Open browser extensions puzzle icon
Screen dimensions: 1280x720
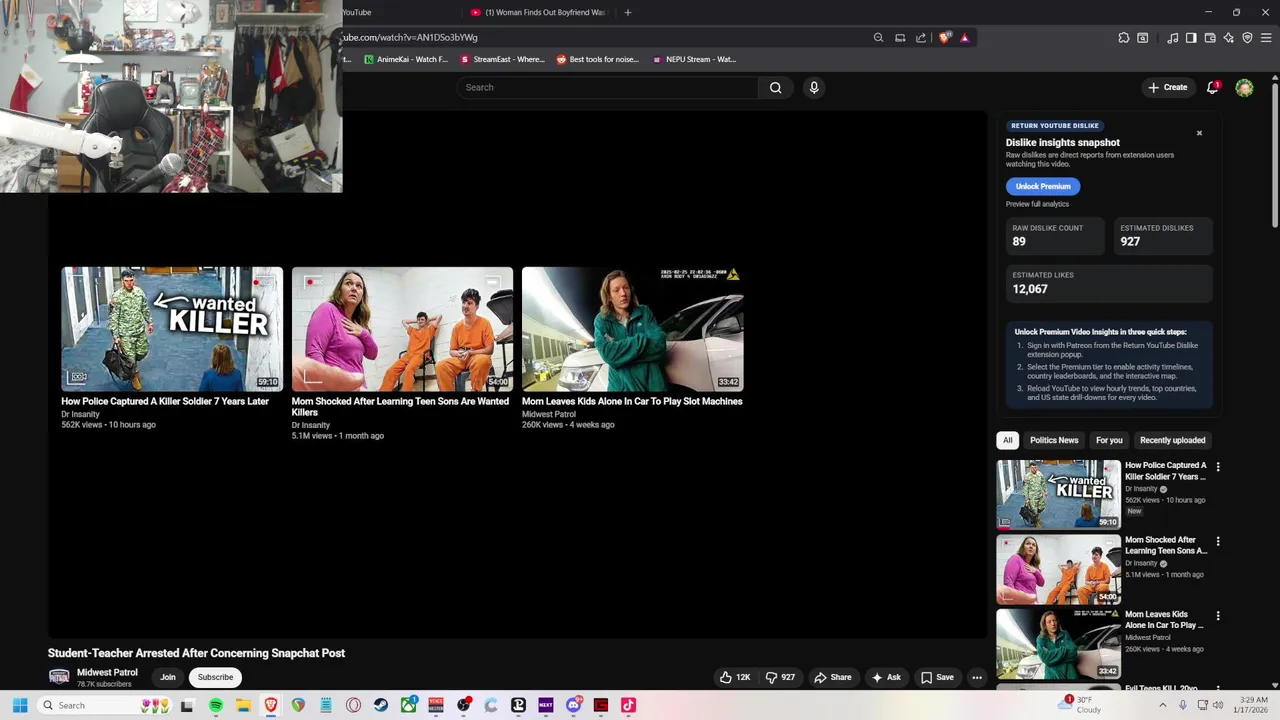(1124, 38)
